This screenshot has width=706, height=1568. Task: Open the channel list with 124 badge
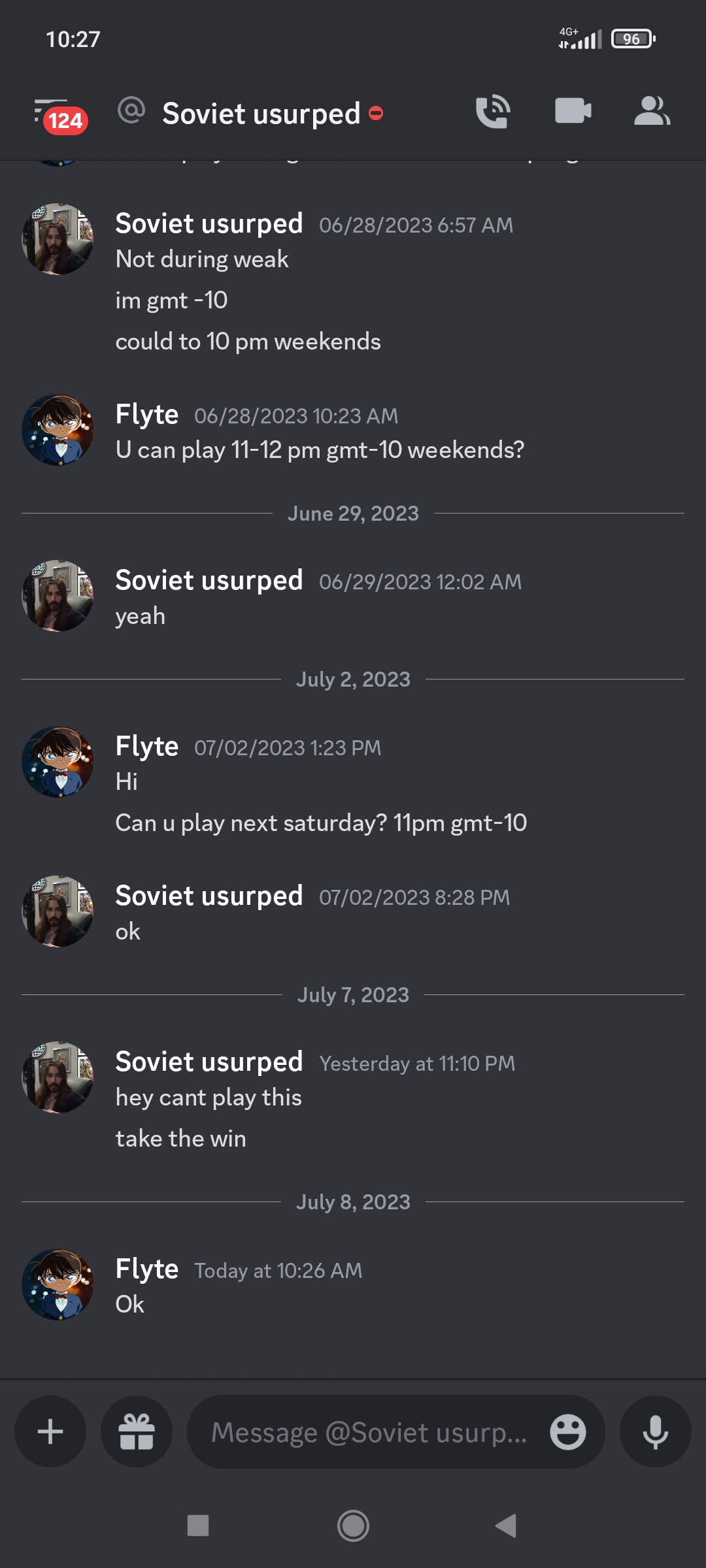[59, 114]
